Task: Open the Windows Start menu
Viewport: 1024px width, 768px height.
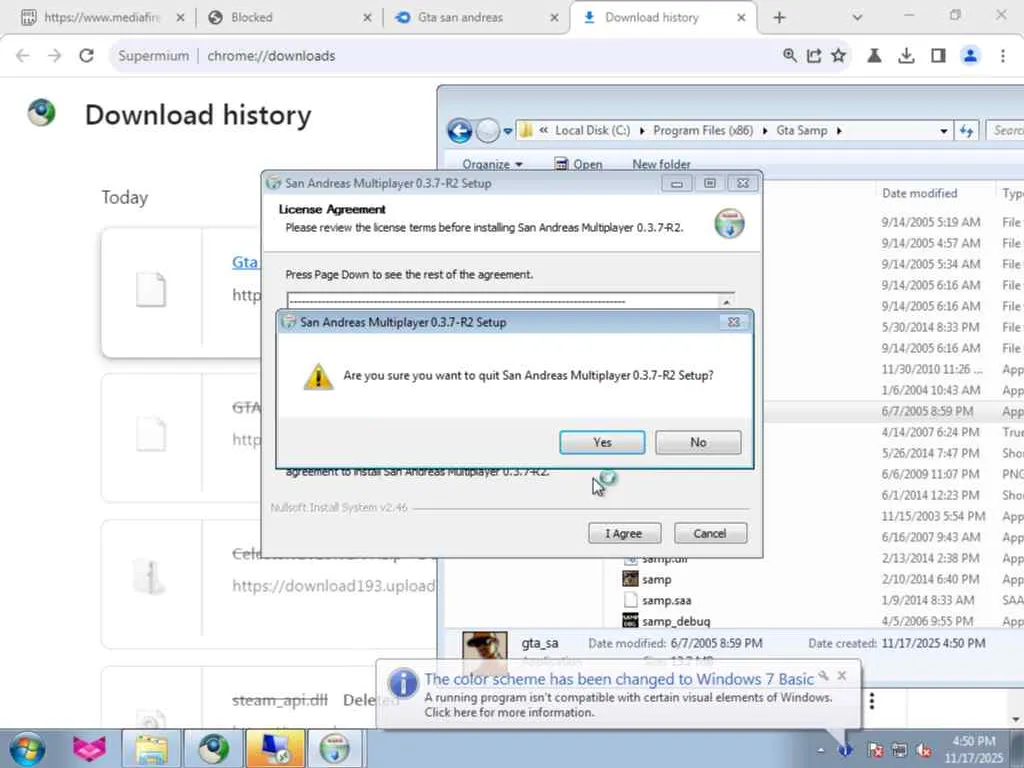Action: [x=27, y=749]
